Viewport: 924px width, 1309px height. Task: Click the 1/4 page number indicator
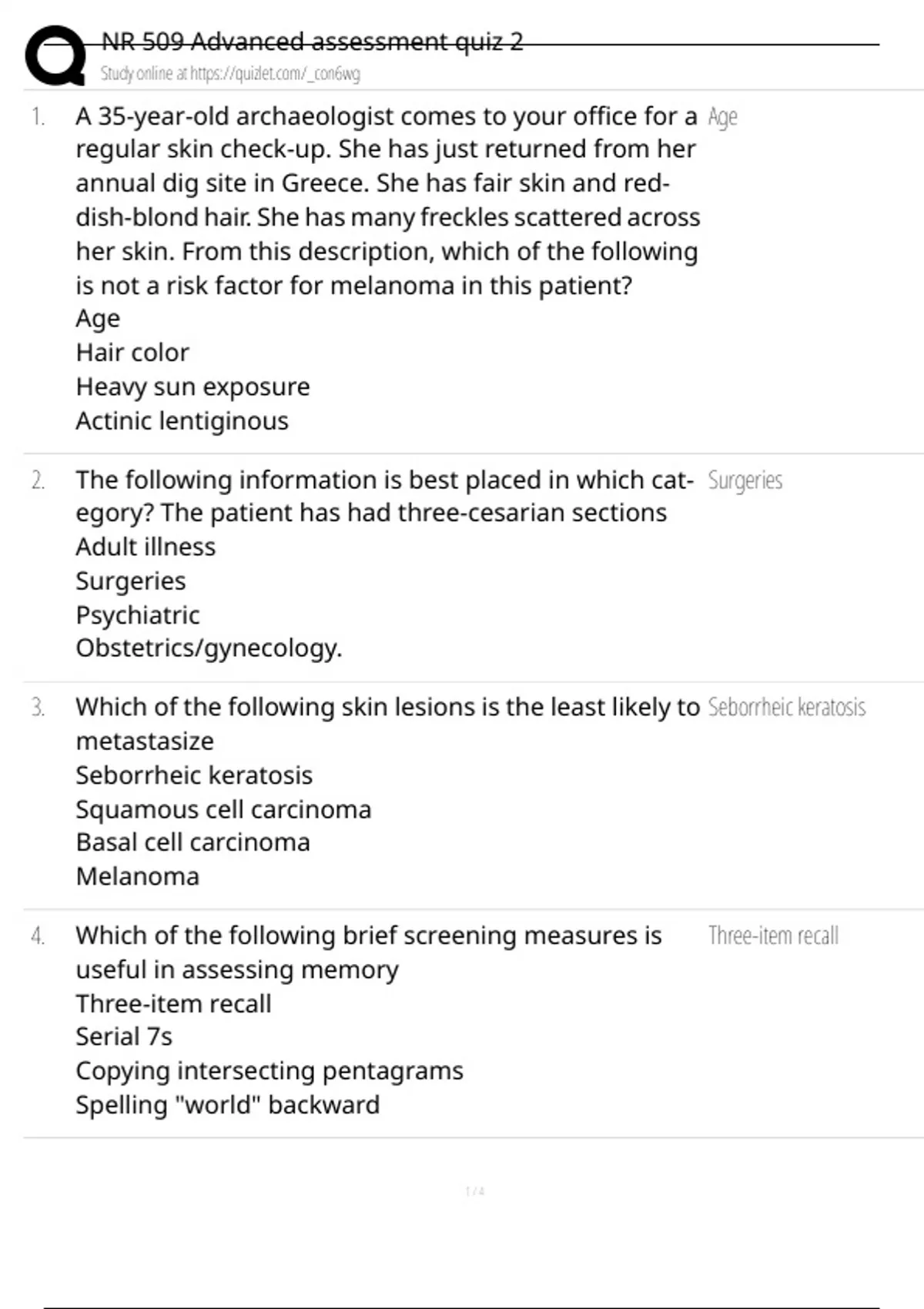tap(474, 1191)
